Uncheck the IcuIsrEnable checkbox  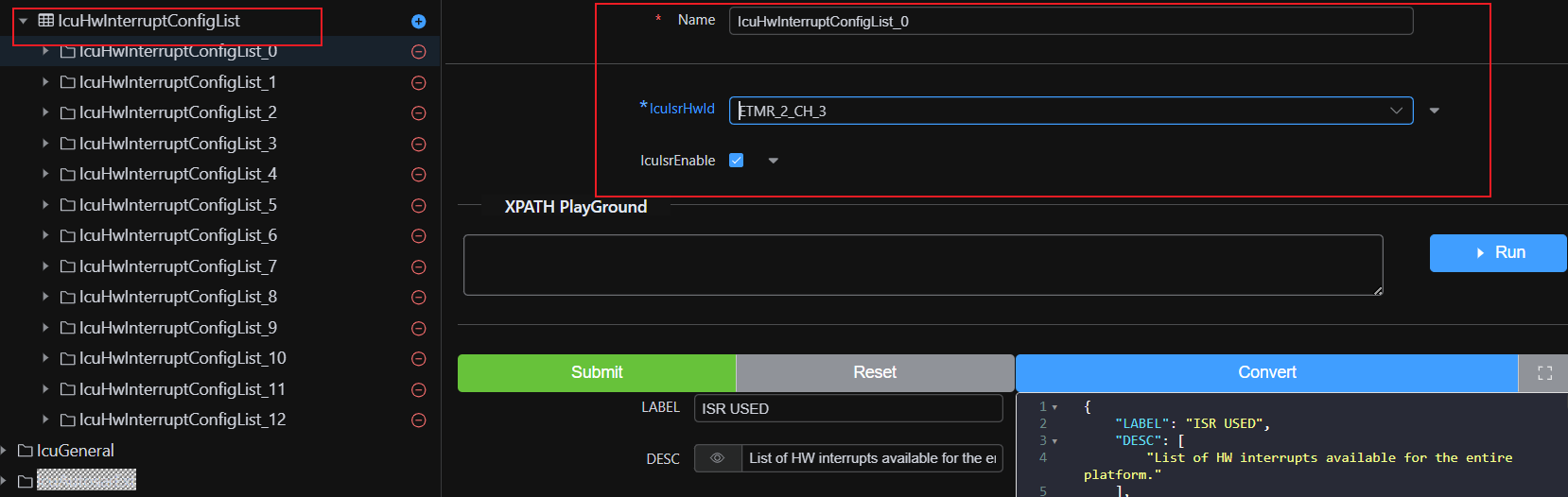736,161
